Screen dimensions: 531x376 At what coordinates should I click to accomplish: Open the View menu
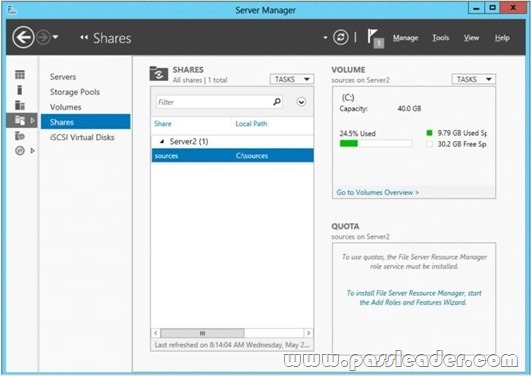click(471, 38)
